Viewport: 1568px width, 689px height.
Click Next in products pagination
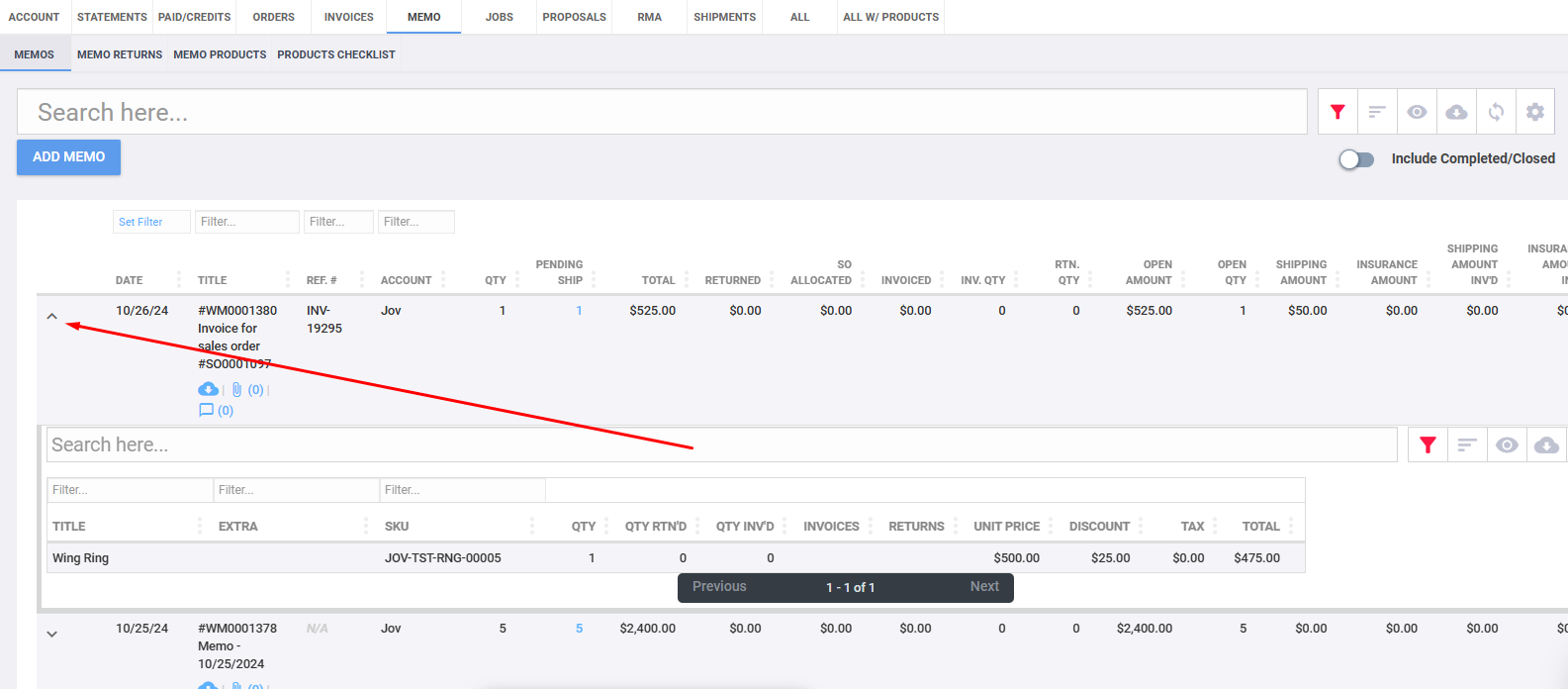[984, 587]
